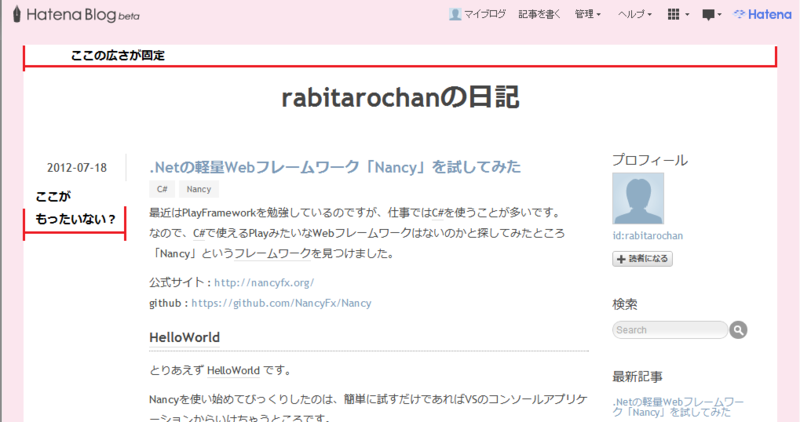Click the Search input field
The height and width of the screenshot is (422, 800).
[670, 330]
